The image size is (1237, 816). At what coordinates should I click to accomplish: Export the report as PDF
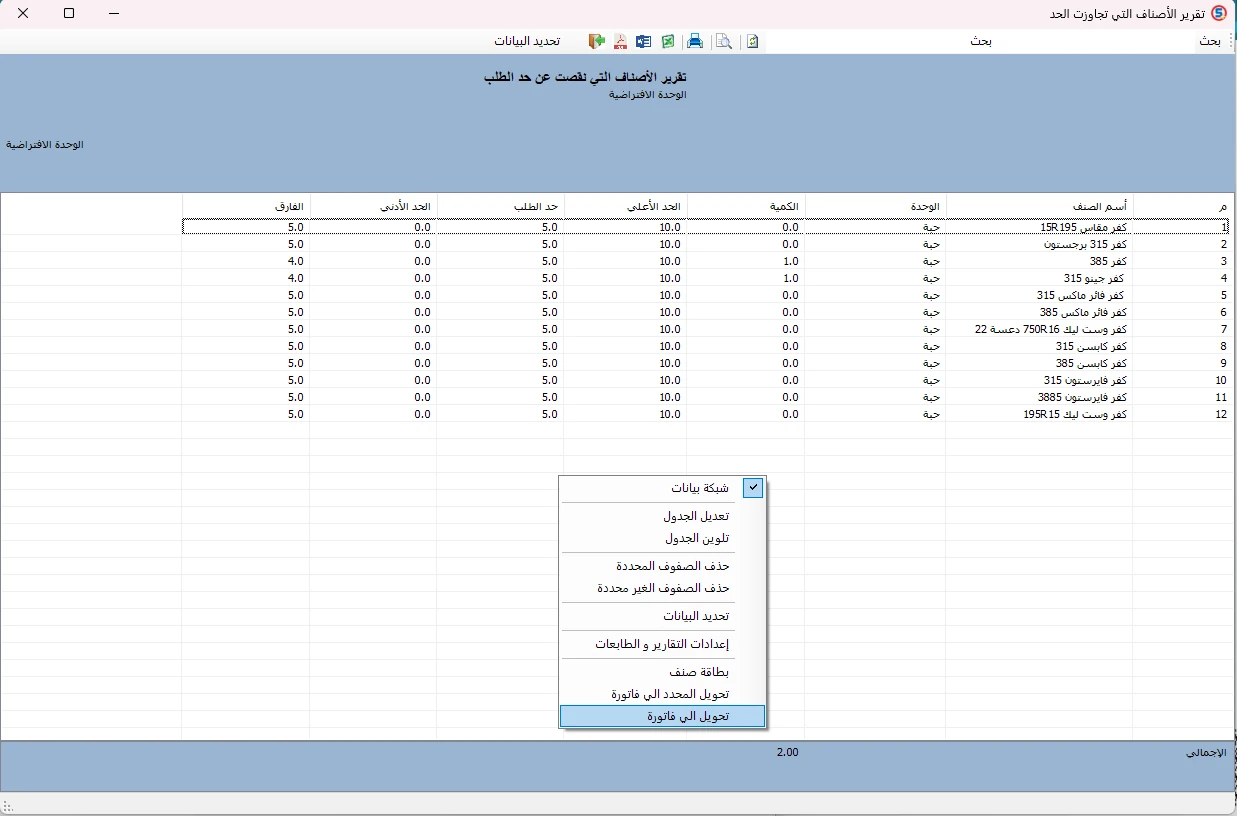[x=620, y=41]
